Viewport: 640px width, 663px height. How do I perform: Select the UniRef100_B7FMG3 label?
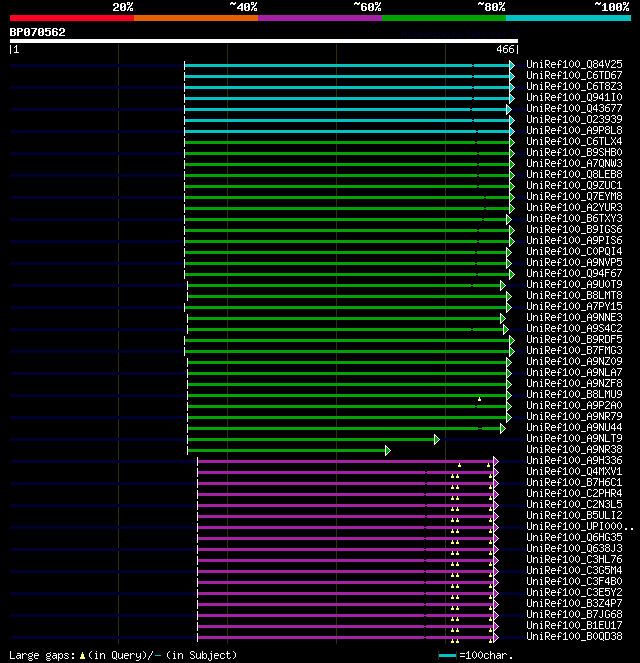(574, 350)
